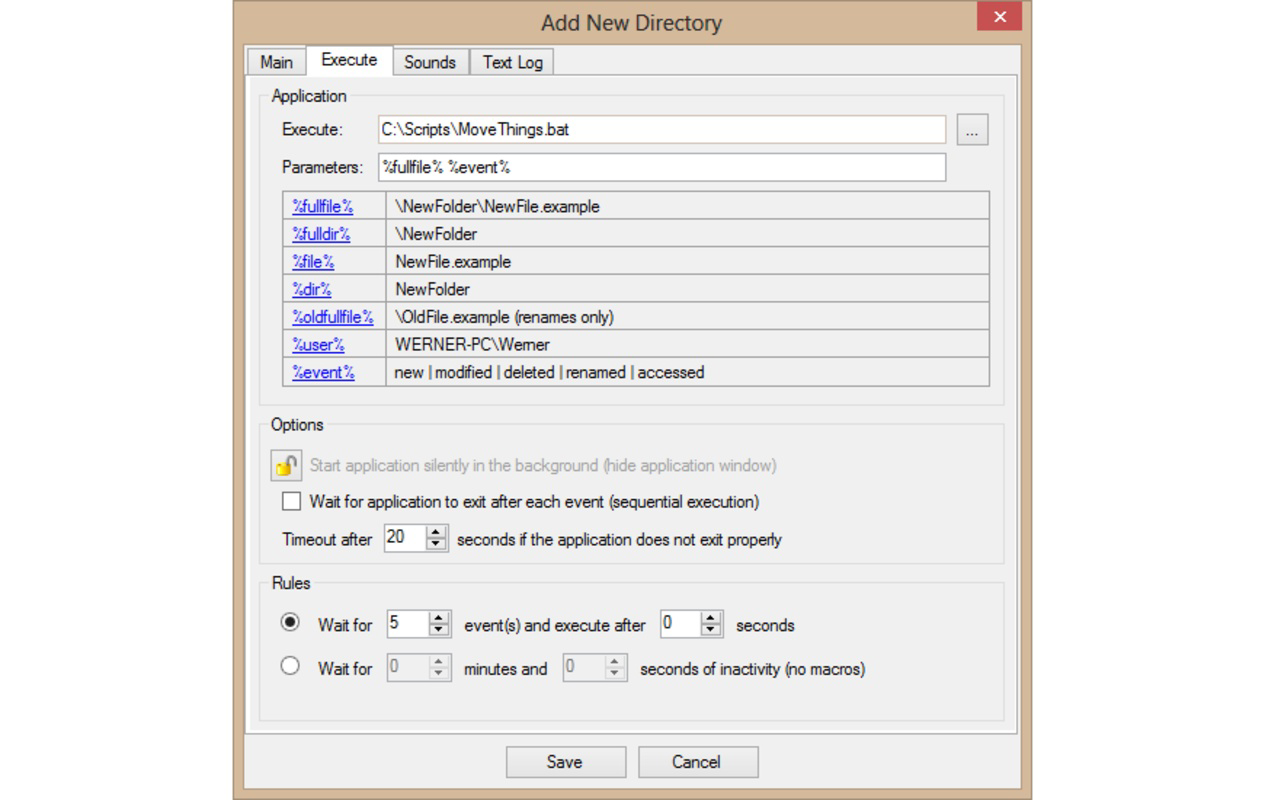The image size is (1265, 800).
Task: Increase the 20 second timeout value
Action: click(438, 533)
